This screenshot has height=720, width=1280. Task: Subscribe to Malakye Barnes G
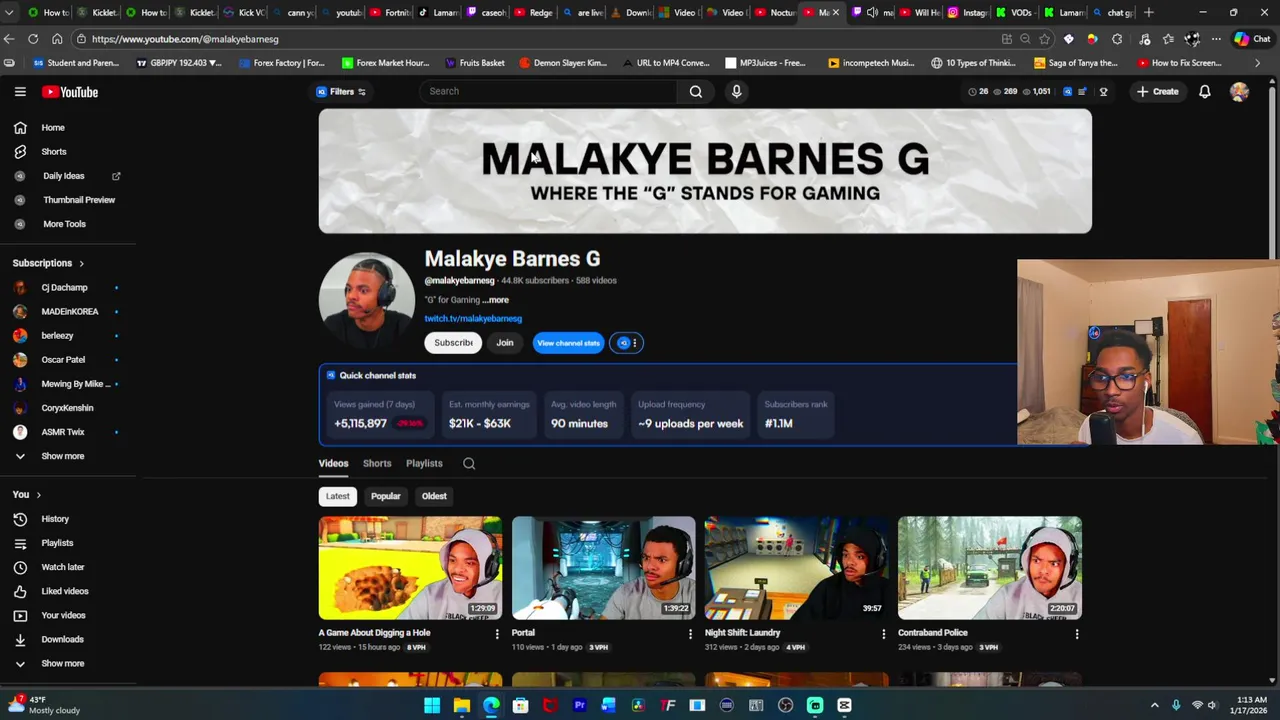click(x=453, y=343)
